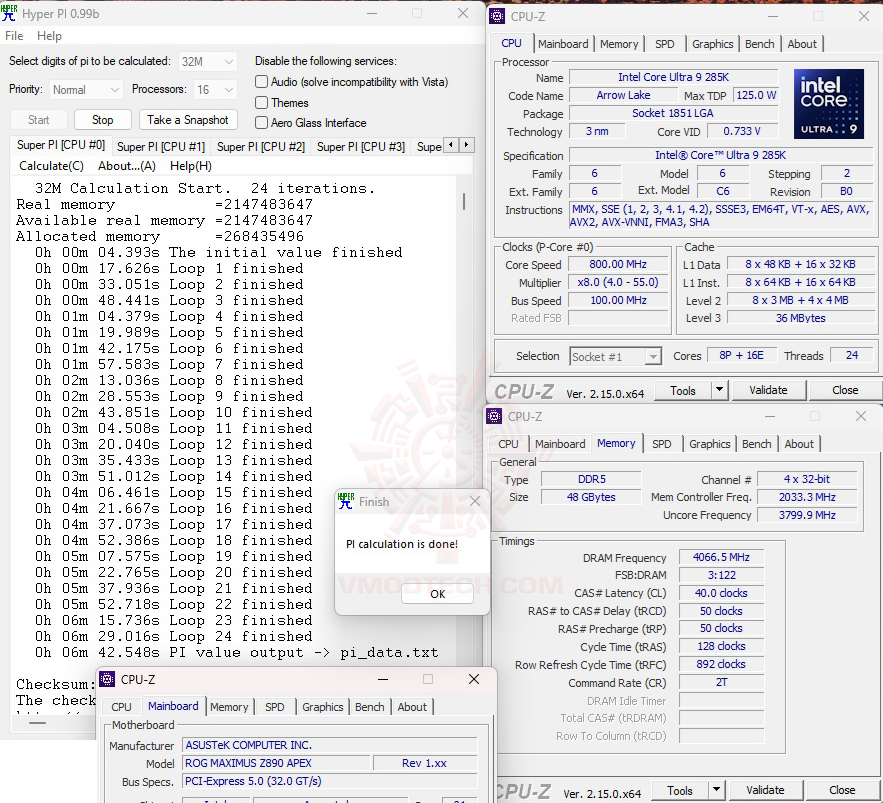Check the Themes option
The height and width of the screenshot is (803, 883).
click(x=259, y=102)
